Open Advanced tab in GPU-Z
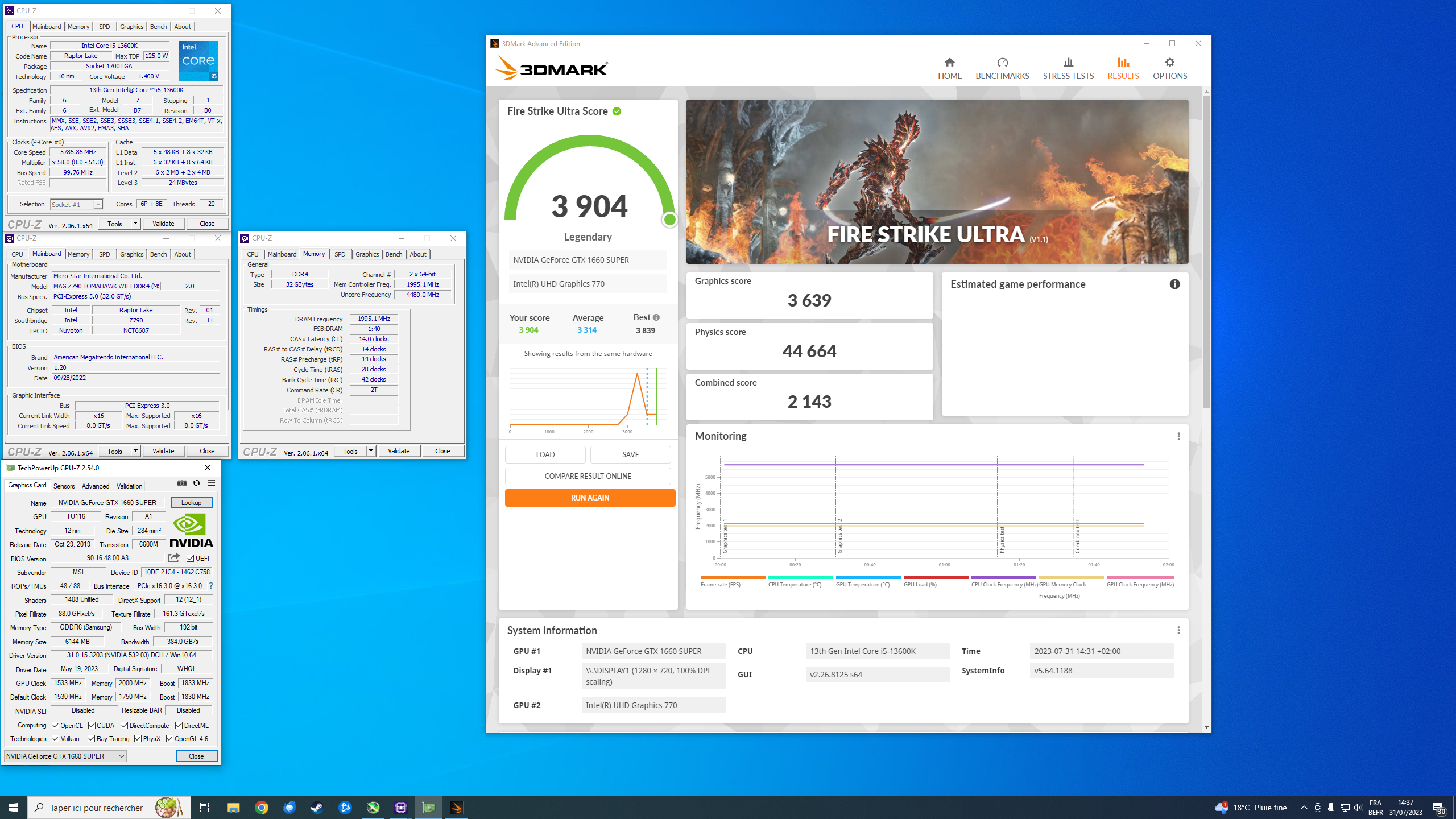 (95, 486)
